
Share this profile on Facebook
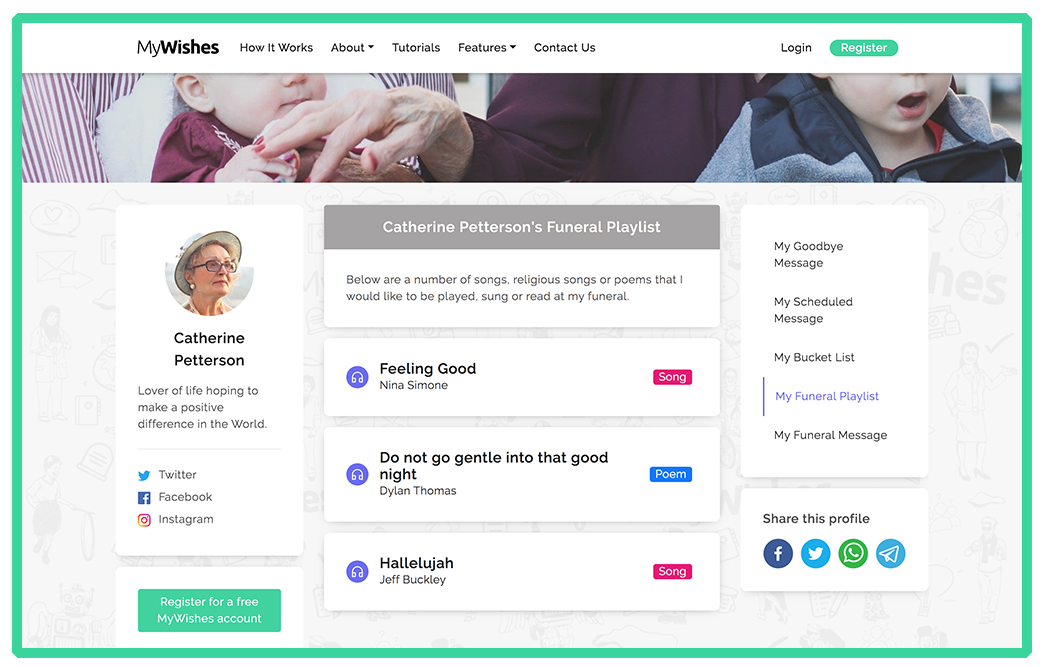[x=778, y=553]
